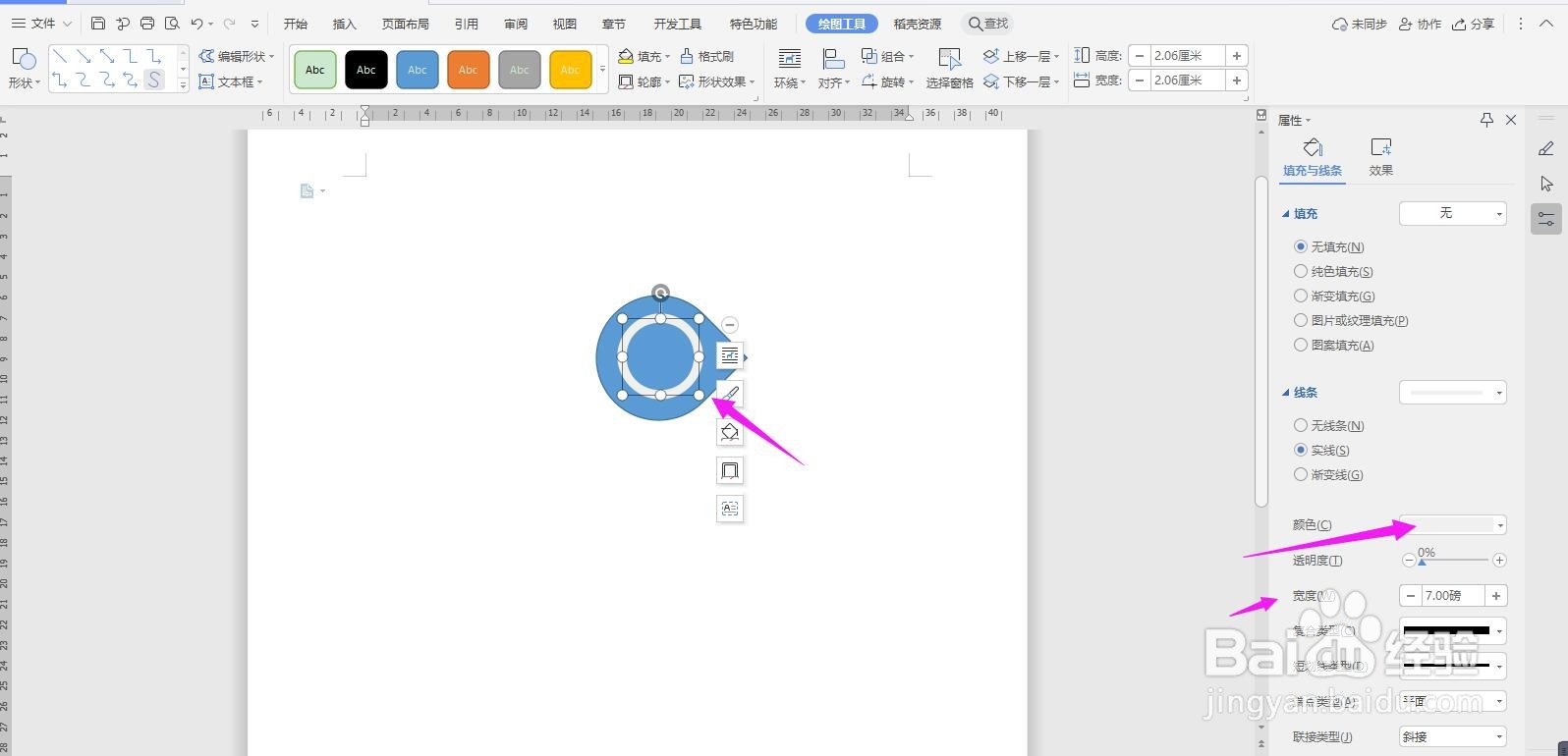Viewport: 1568px width, 756px height.
Task: Collapse the 线条 section triangle
Action: click(1286, 393)
